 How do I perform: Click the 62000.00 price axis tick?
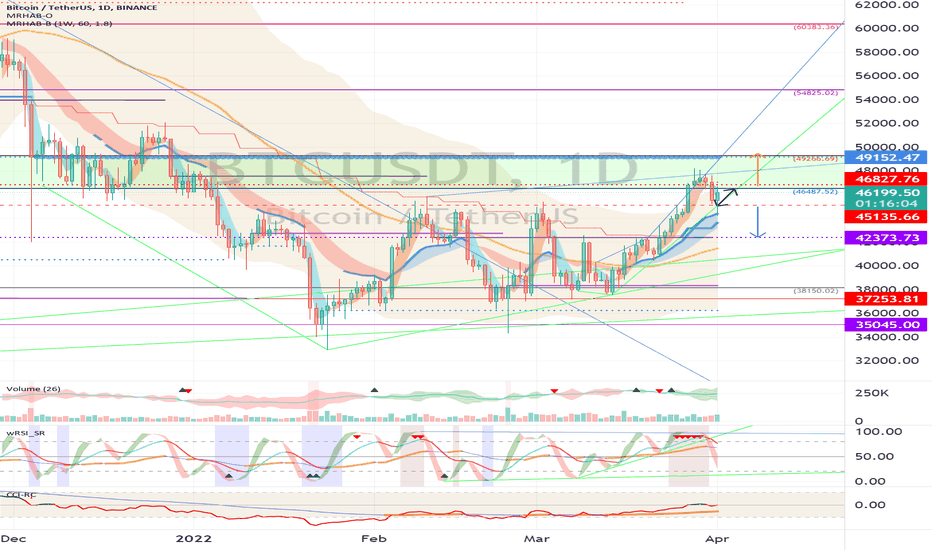[x=887, y=5]
